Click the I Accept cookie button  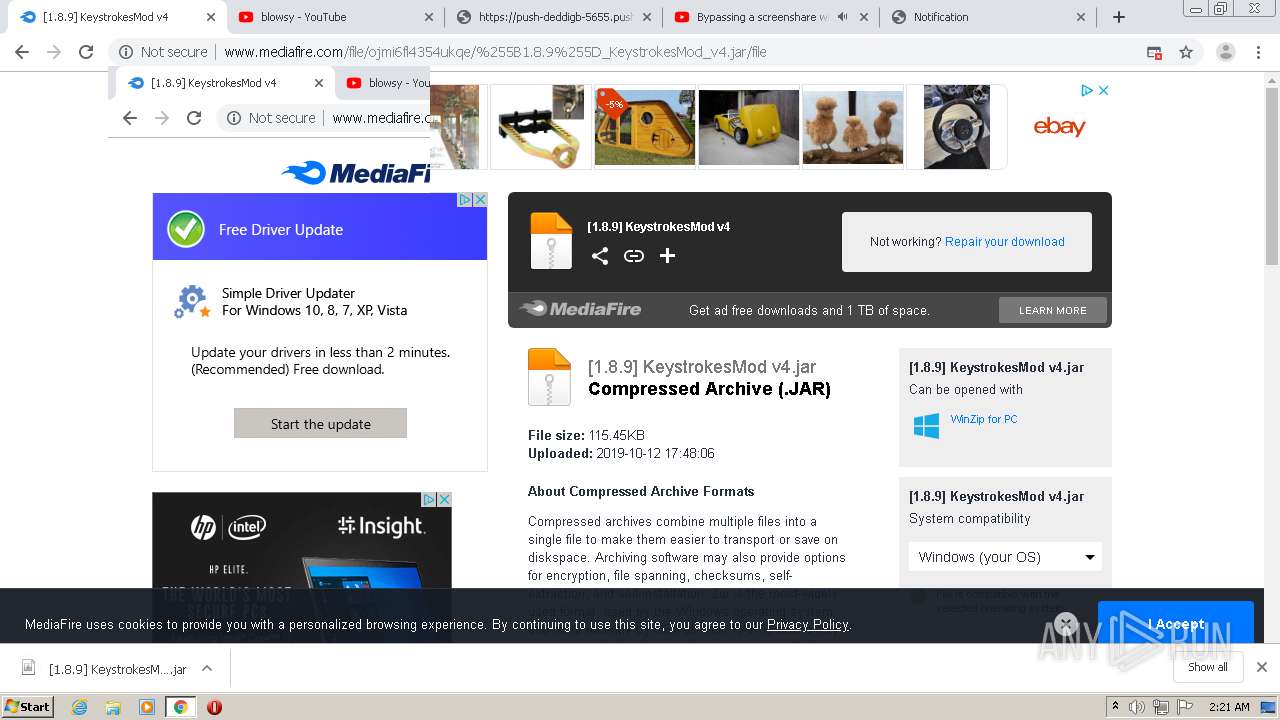(x=1175, y=623)
